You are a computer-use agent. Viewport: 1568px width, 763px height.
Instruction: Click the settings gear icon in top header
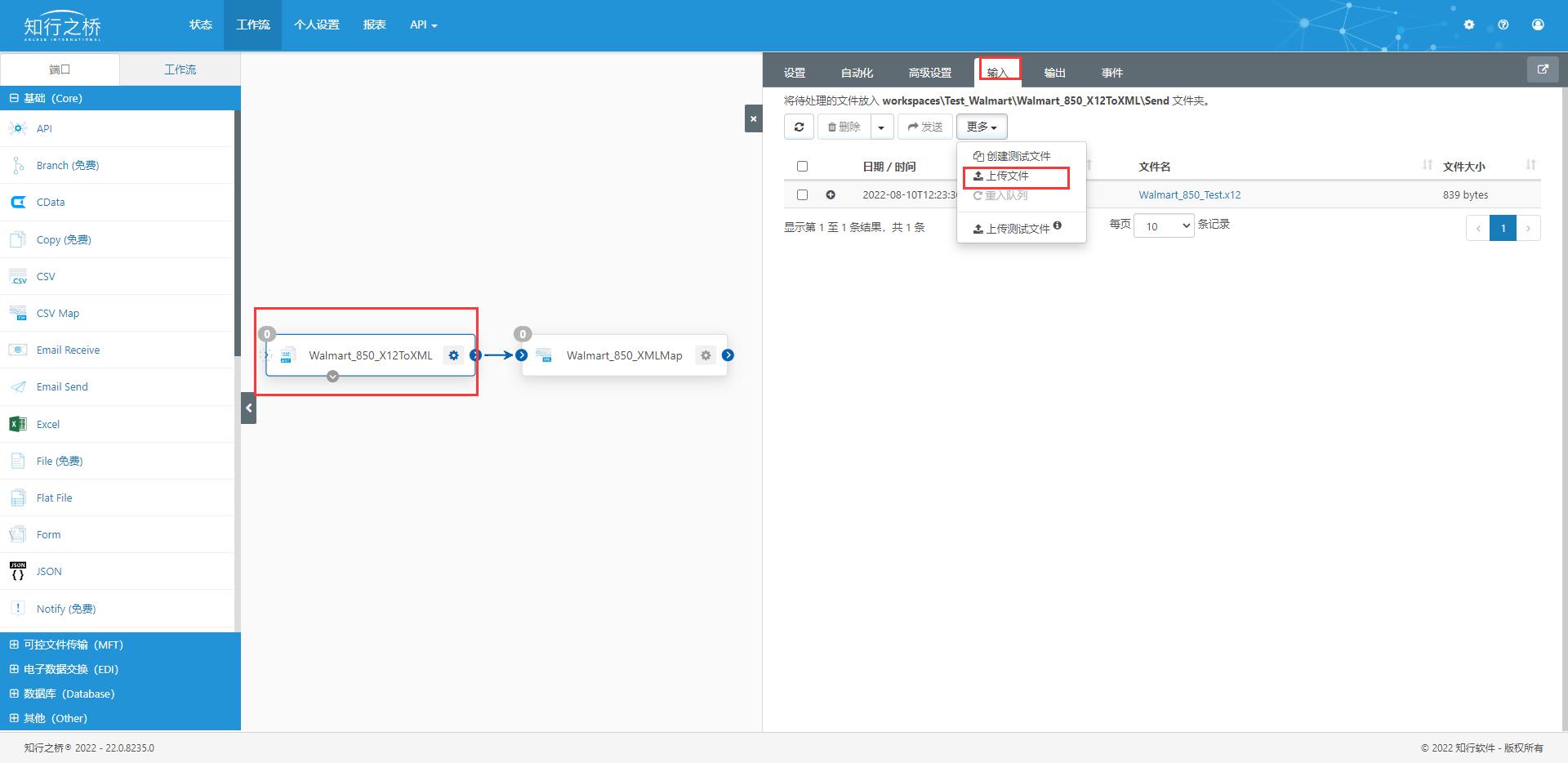click(x=1468, y=25)
